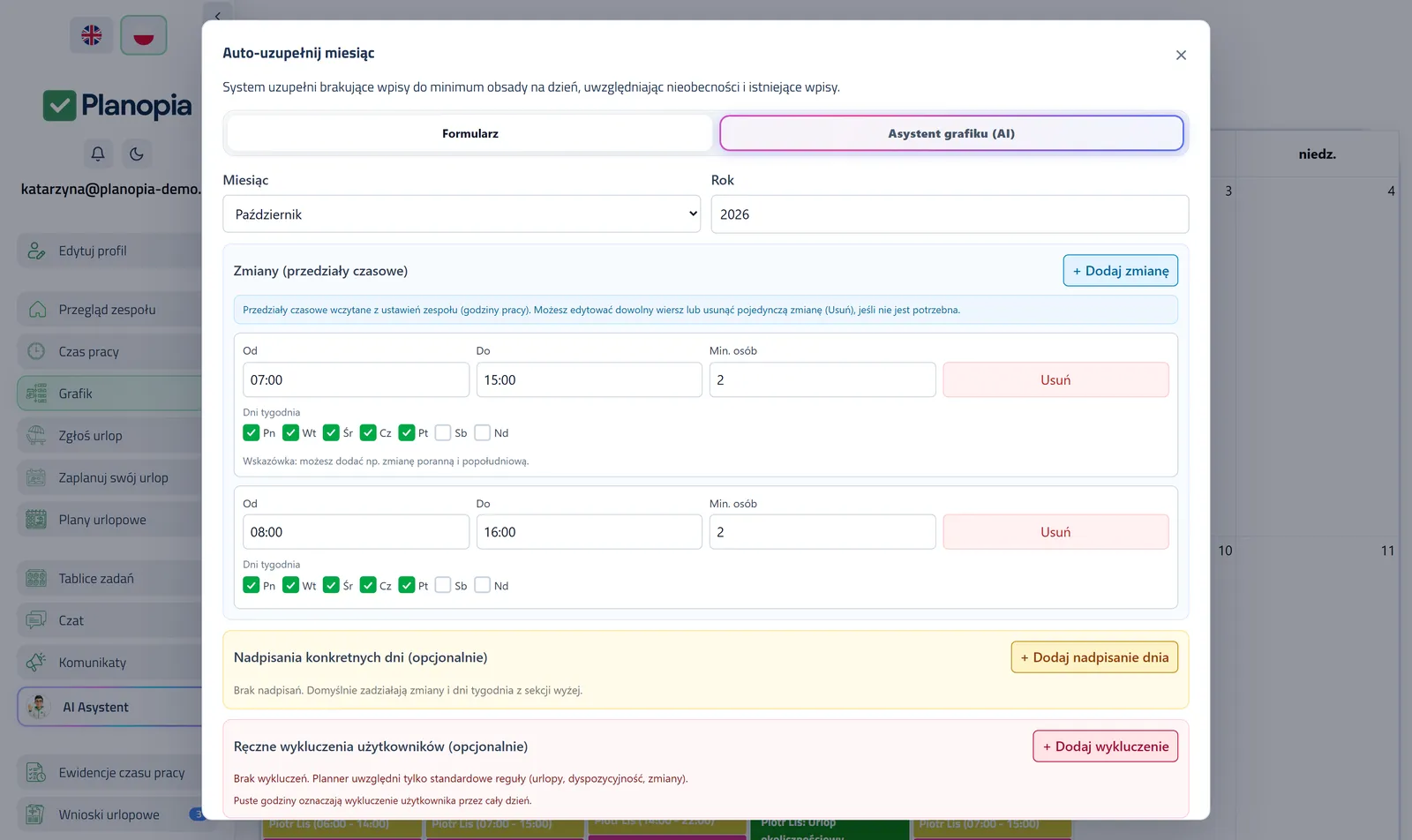This screenshot has width=1412, height=840.
Task: Open Czas pracy in the sidebar
Action: 109,351
